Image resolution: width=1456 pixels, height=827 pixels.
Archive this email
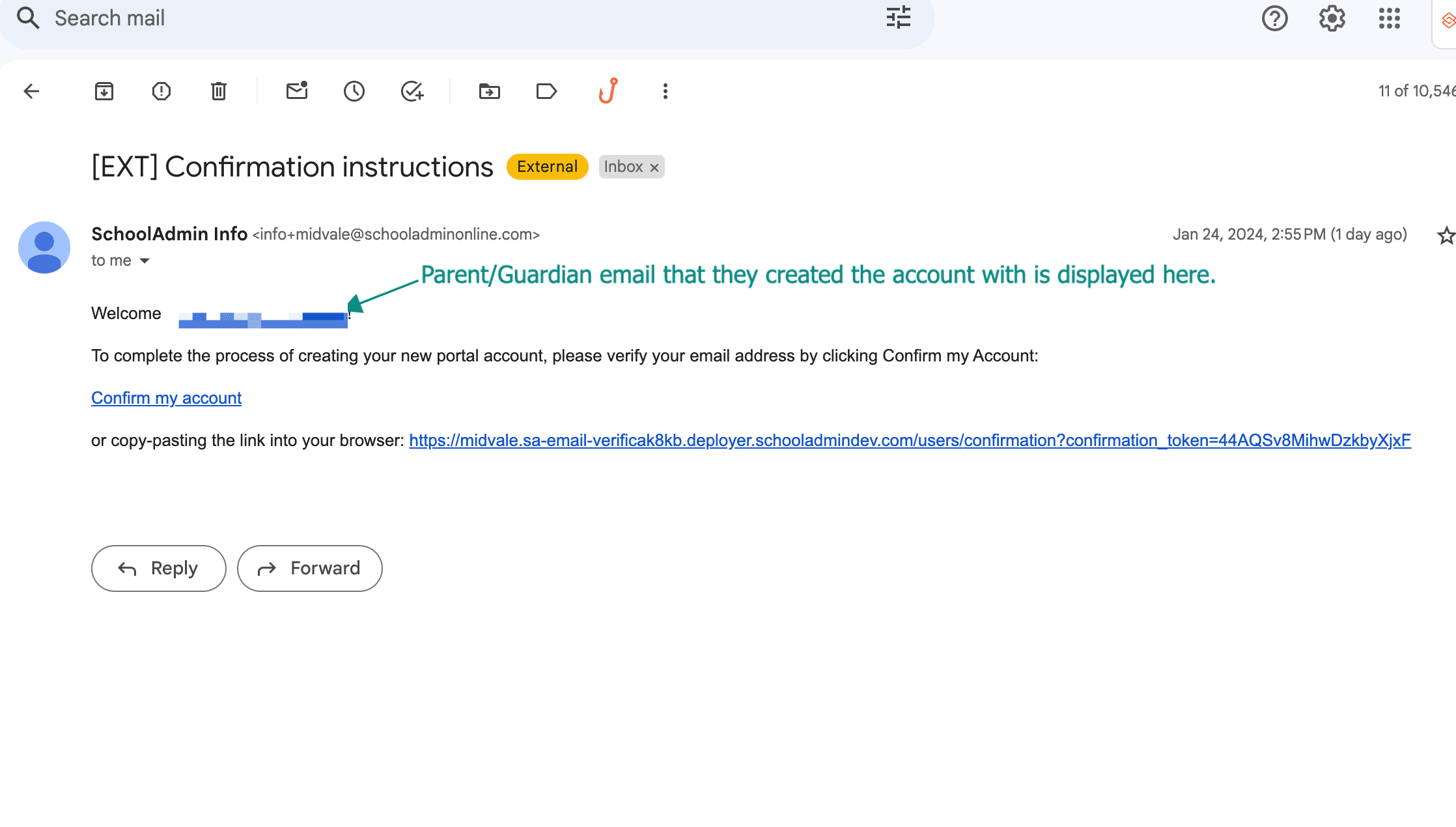pos(104,91)
